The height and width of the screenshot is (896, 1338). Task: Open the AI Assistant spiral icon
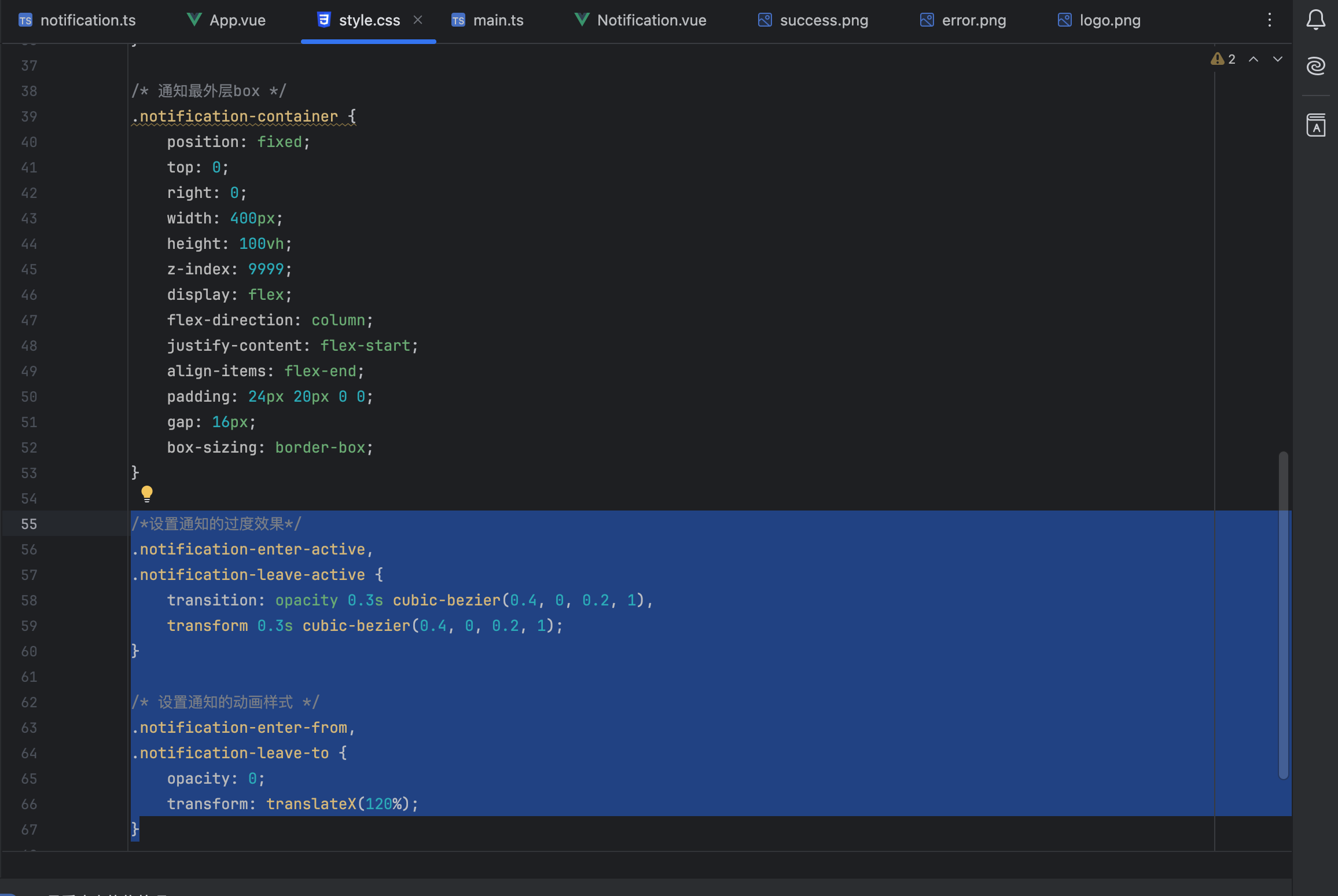[x=1315, y=66]
